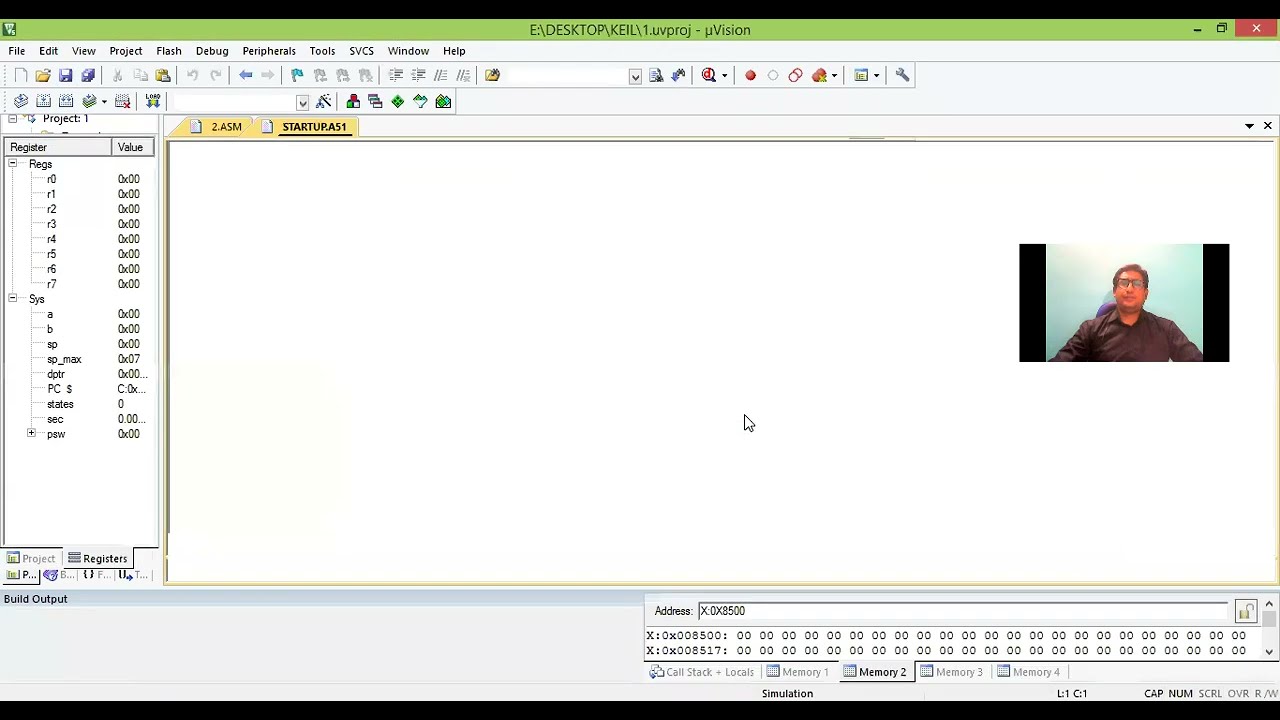The width and height of the screenshot is (1280, 720).
Task: Paste from the clipboard with the toolbar icon
Action: 163,75
